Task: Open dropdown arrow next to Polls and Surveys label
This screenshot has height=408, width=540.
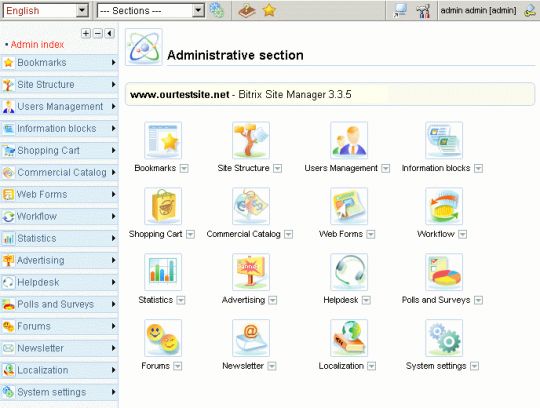Action: coord(478,300)
